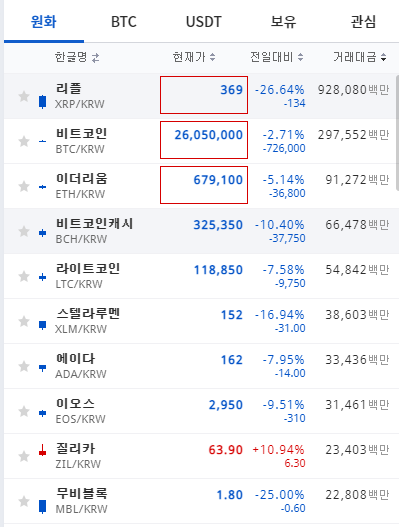Viewport: 399px width, 527px height.
Task: Toggle favorite star for 질리카 ZIL/KRW
Action: [24, 456]
